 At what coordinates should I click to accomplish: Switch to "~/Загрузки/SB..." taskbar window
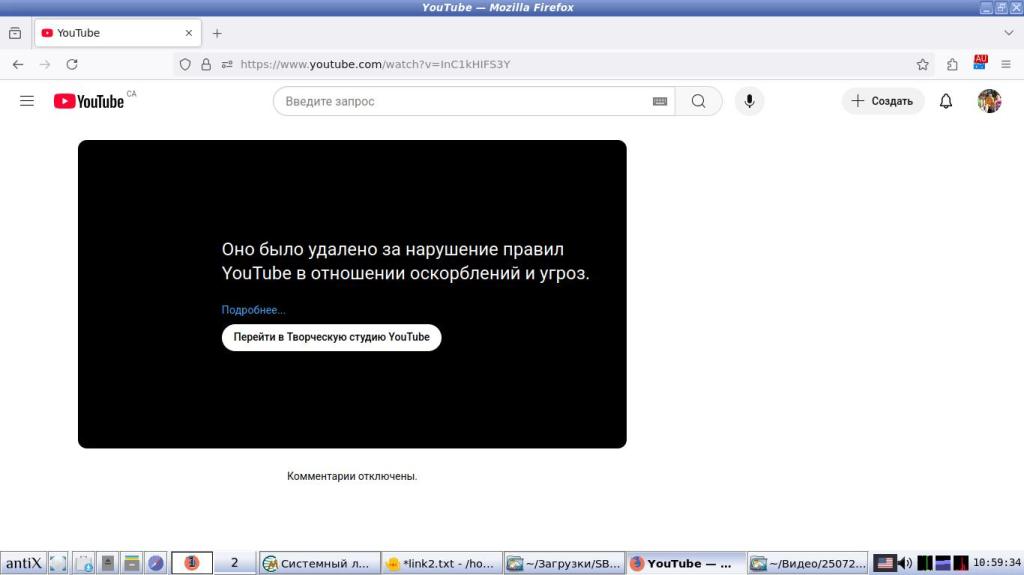[564, 563]
